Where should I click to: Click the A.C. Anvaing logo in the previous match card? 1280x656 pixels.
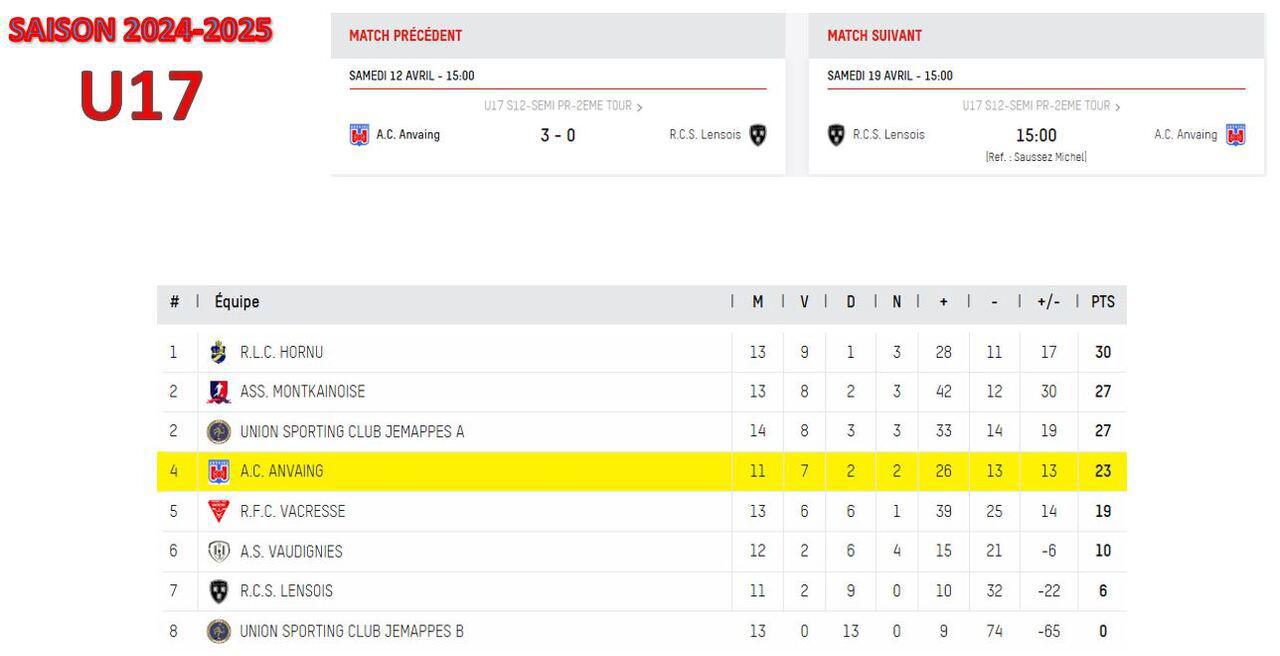[359, 135]
